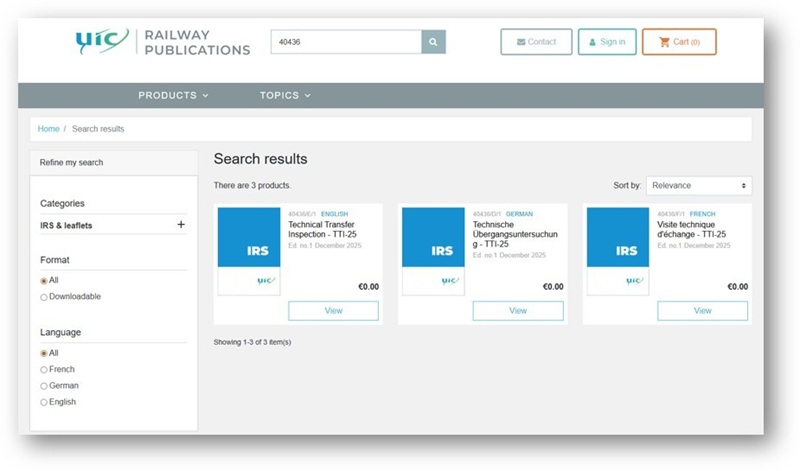Click View for Visite technique d'échange
Viewport: 800px width, 471px height.
702,311
